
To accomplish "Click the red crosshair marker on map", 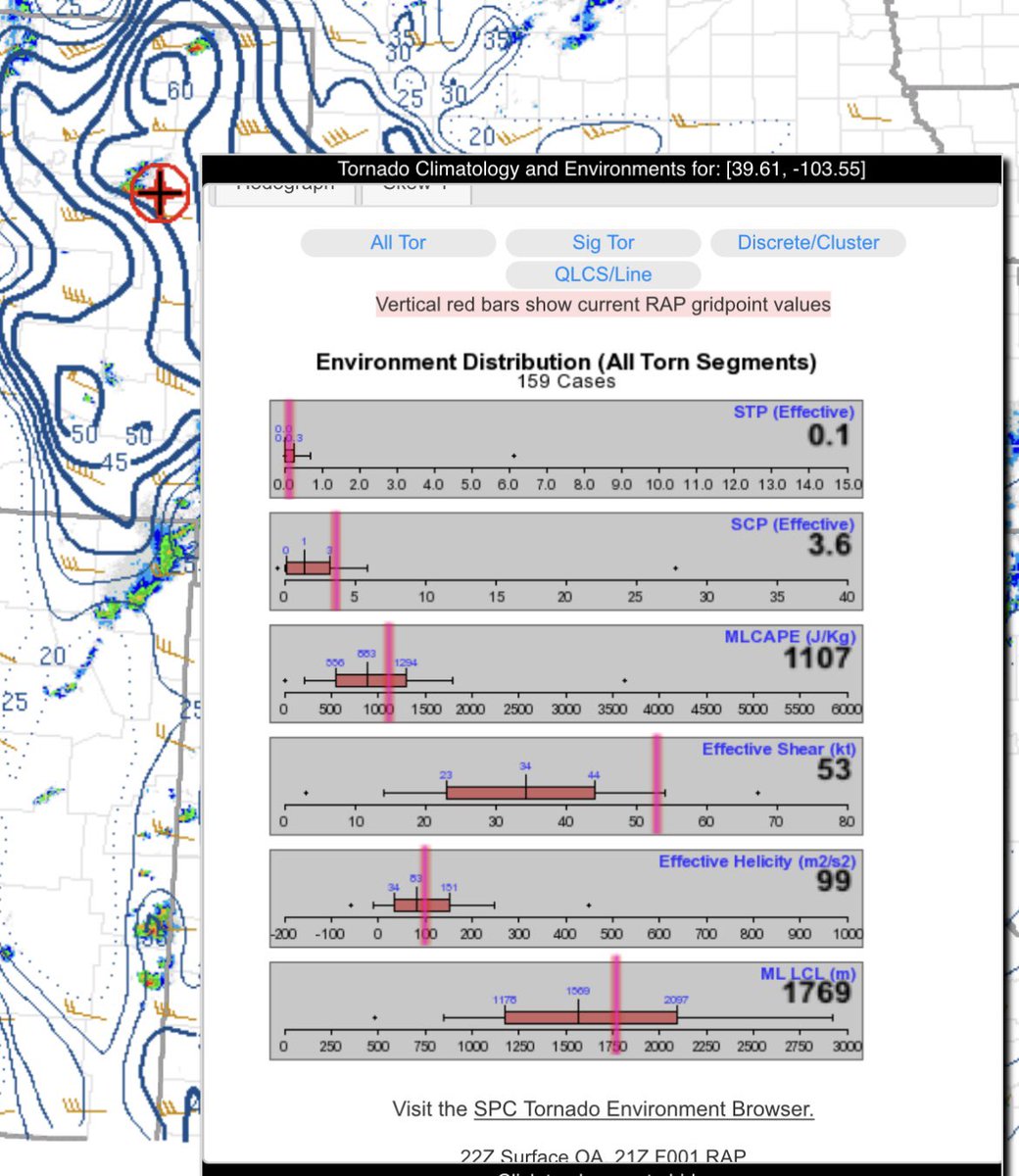I will tap(159, 193).
